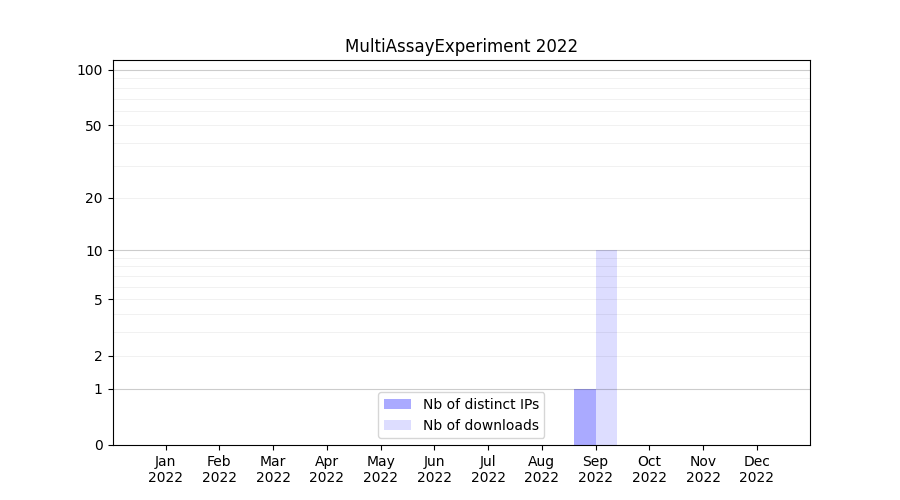Click the Dec 2022 axis label

point(756,469)
